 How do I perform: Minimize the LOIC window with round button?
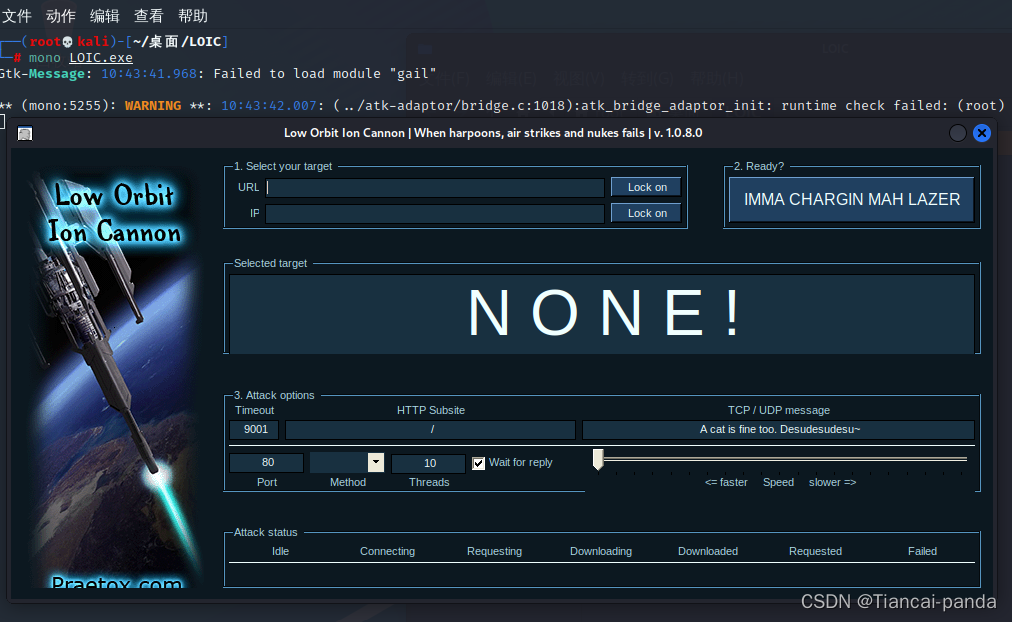coord(958,133)
